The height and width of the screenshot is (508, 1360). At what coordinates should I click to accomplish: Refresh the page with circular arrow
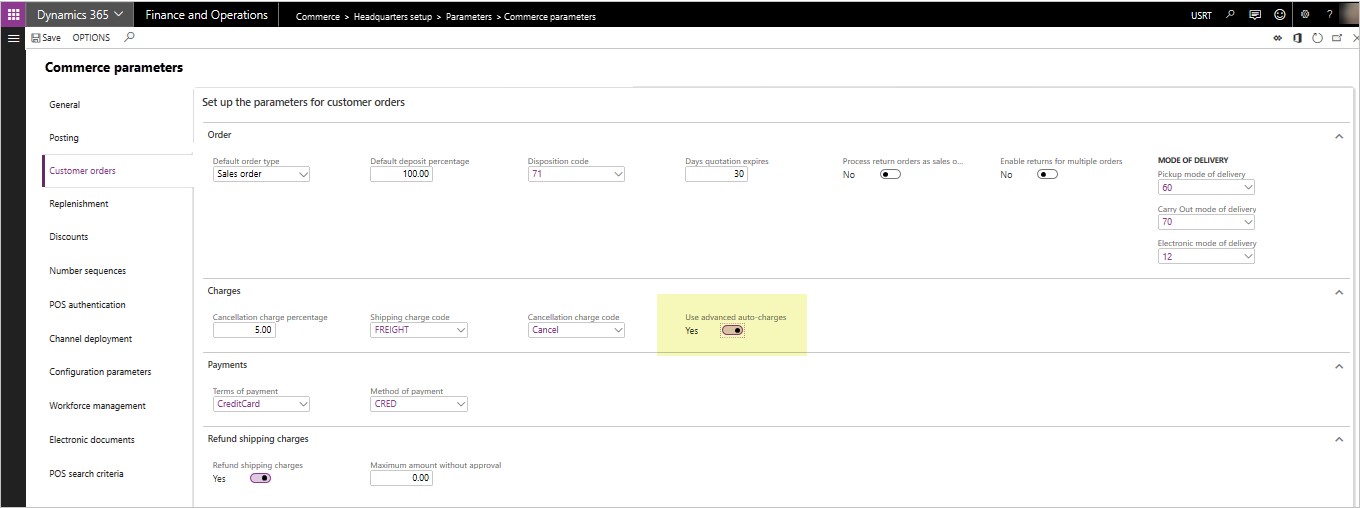click(1317, 38)
